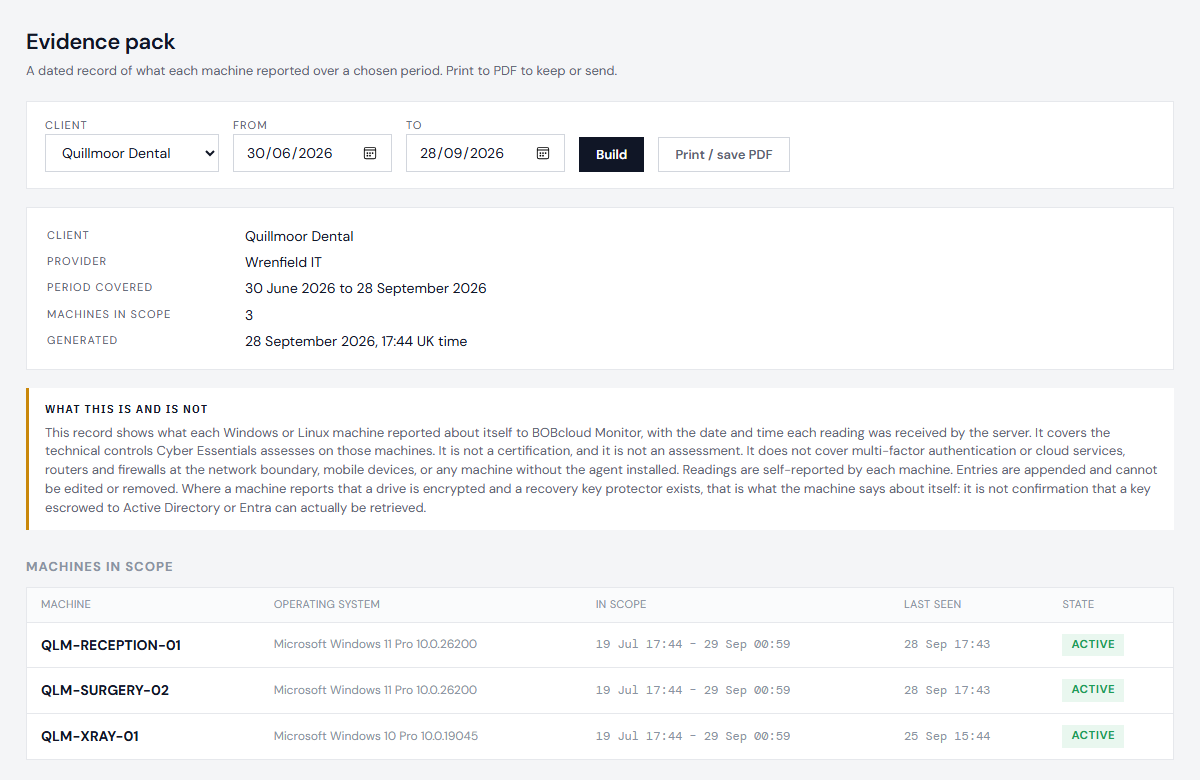1200x780 pixels.
Task: Open the calendar picker in the From date field
Action: 370,153
